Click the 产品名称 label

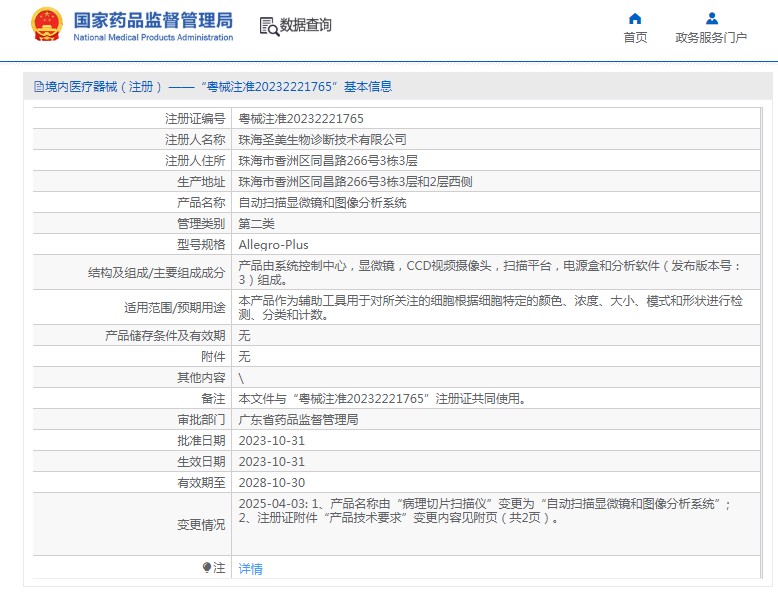pos(201,202)
